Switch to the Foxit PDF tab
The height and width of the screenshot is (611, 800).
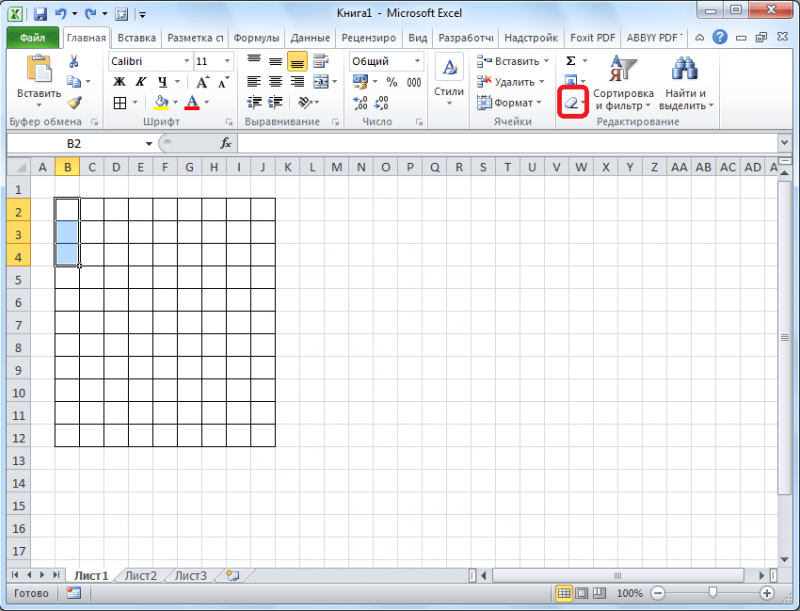click(x=592, y=38)
